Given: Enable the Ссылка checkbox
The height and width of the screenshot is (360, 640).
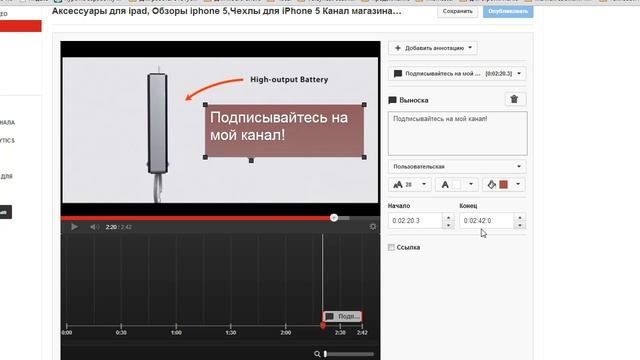Looking at the screenshot, I should [x=391, y=247].
